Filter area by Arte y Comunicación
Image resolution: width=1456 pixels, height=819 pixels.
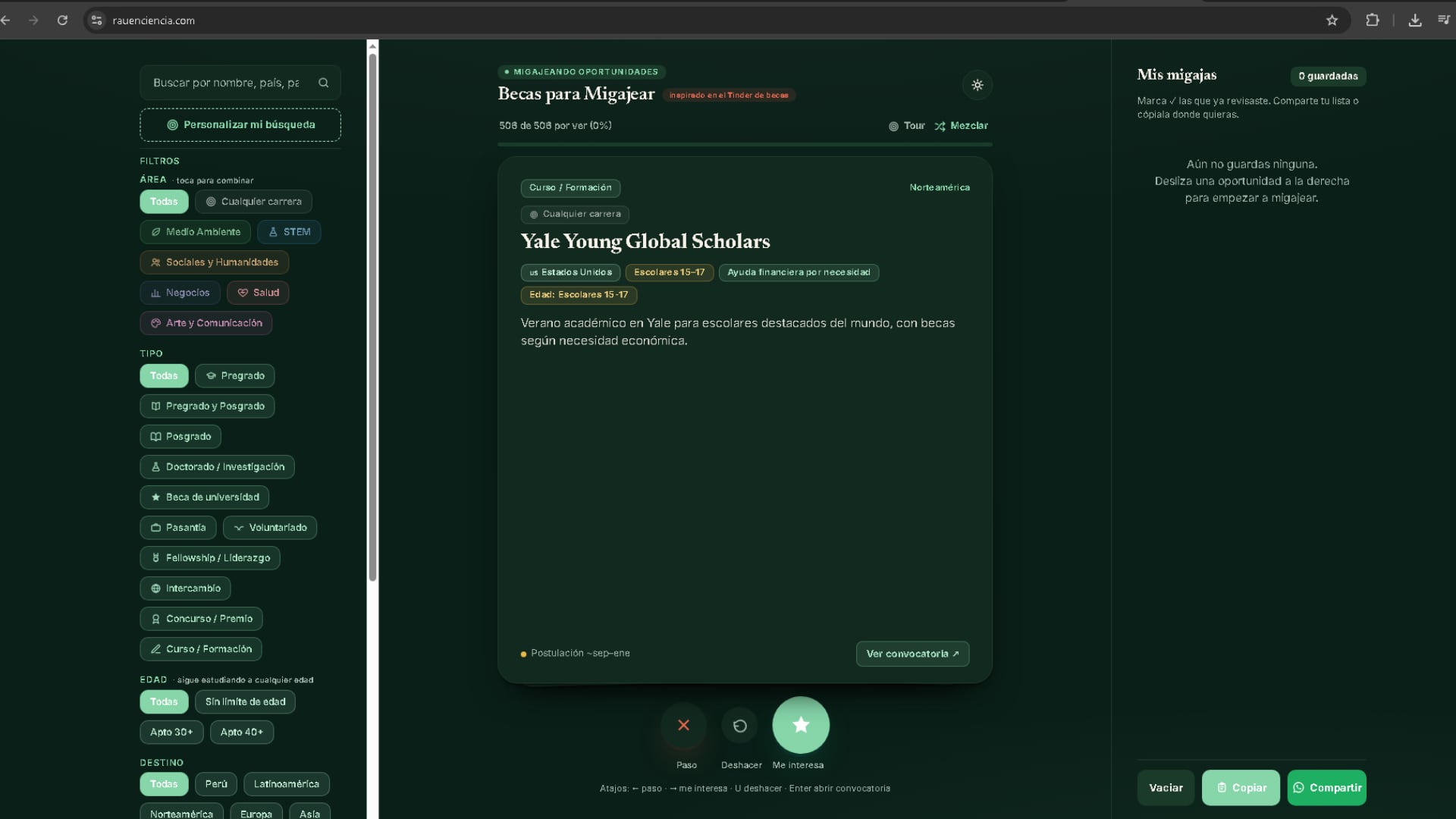pyautogui.click(x=206, y=323)
